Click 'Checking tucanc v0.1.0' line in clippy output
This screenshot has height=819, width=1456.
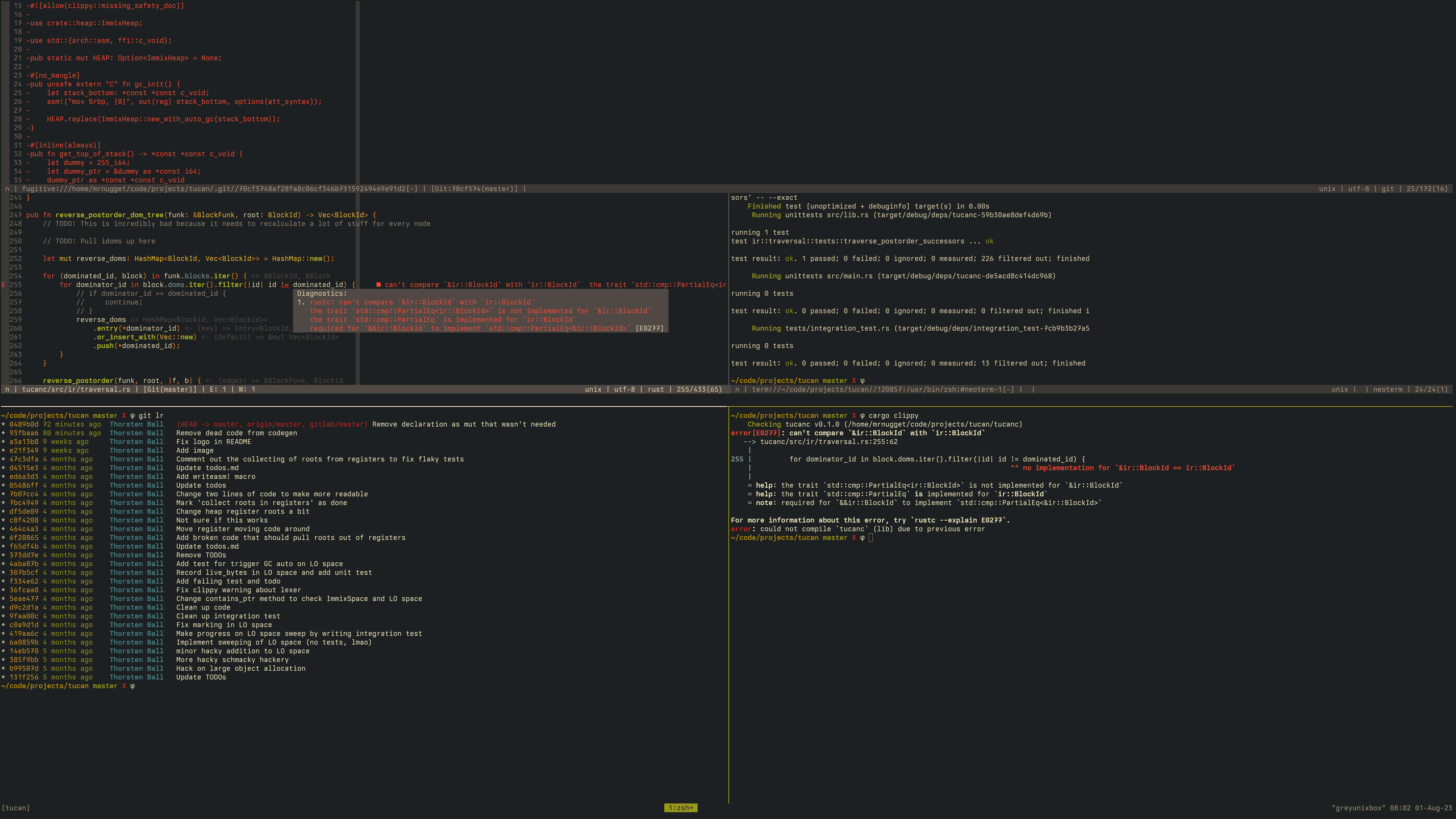[885, 425]
